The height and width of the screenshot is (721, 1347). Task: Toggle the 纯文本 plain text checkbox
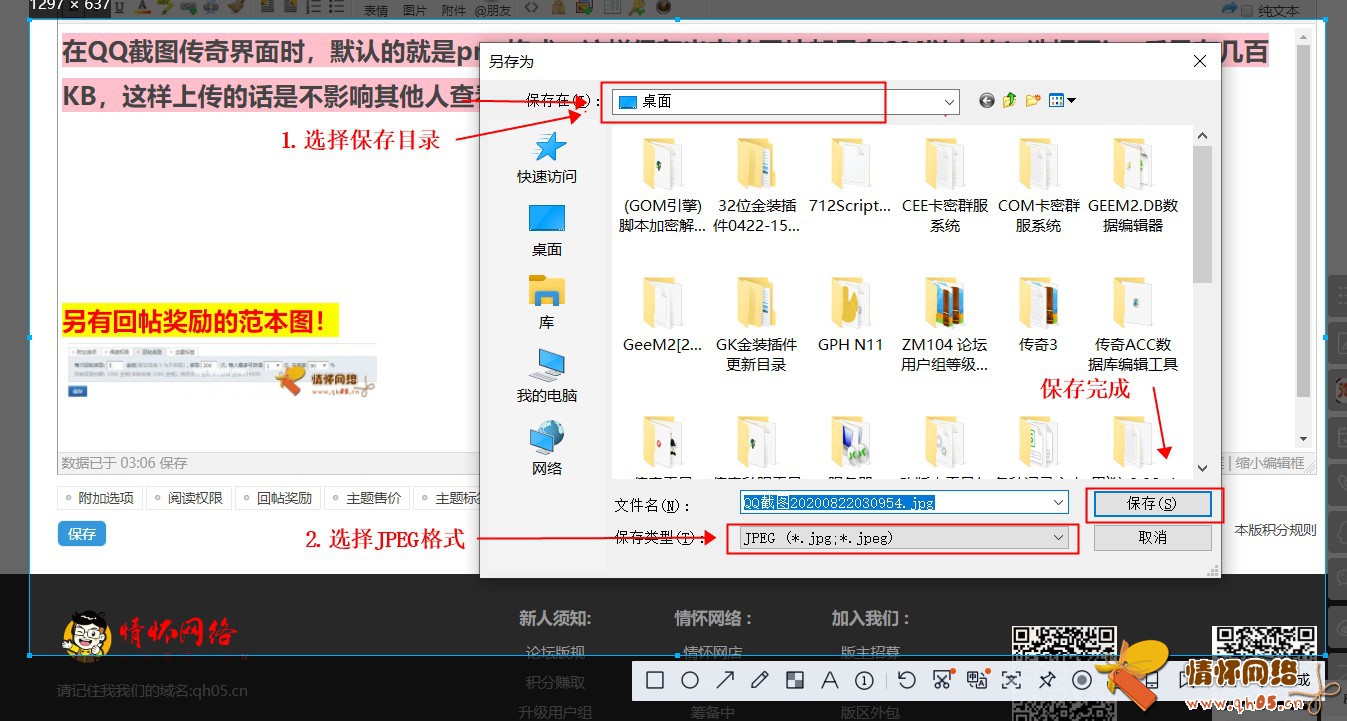[1246, 11]
